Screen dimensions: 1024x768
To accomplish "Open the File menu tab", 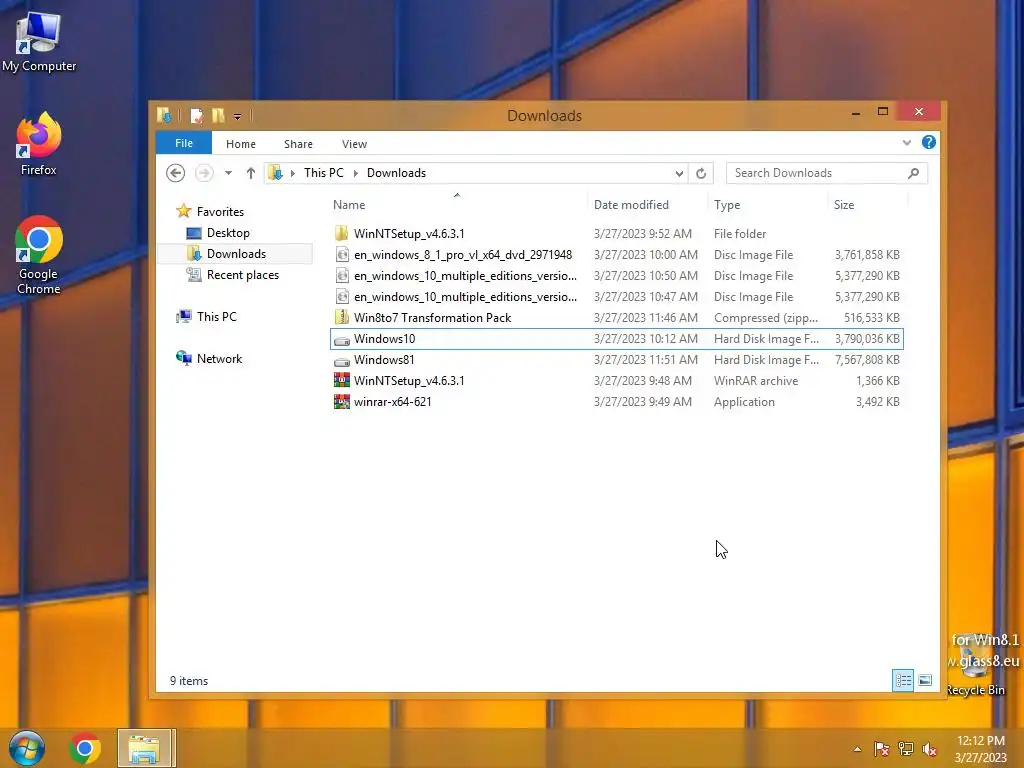I will click(x=184, y=143).
